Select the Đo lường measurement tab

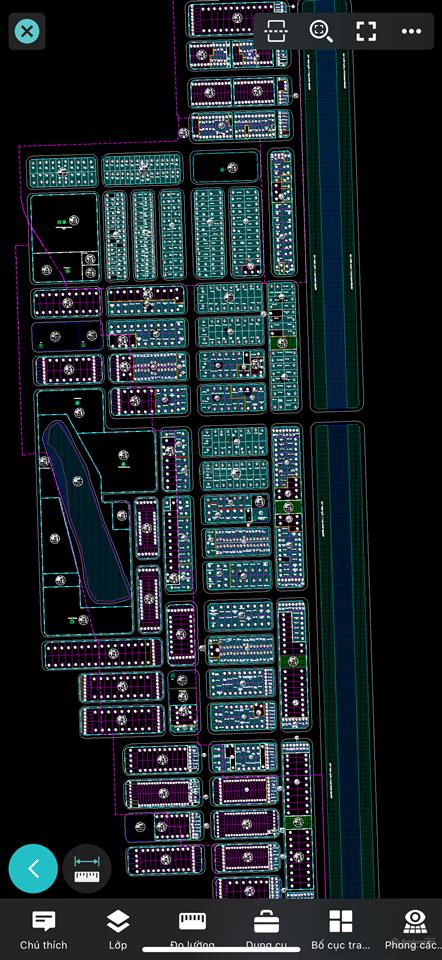point(192,929)
